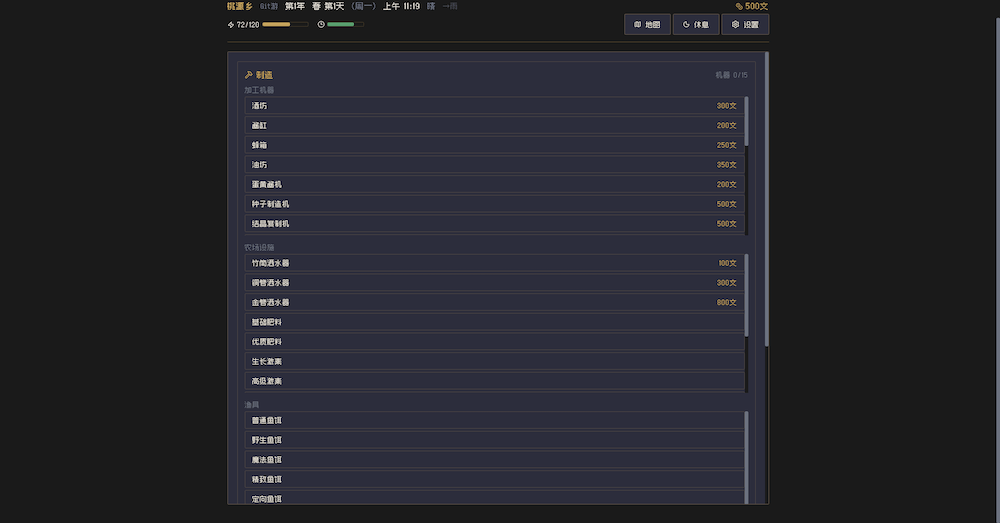The height and width of the screenshot is (523, 1000).
Task: Select the 生长激素 item
Action: point(494,361)
